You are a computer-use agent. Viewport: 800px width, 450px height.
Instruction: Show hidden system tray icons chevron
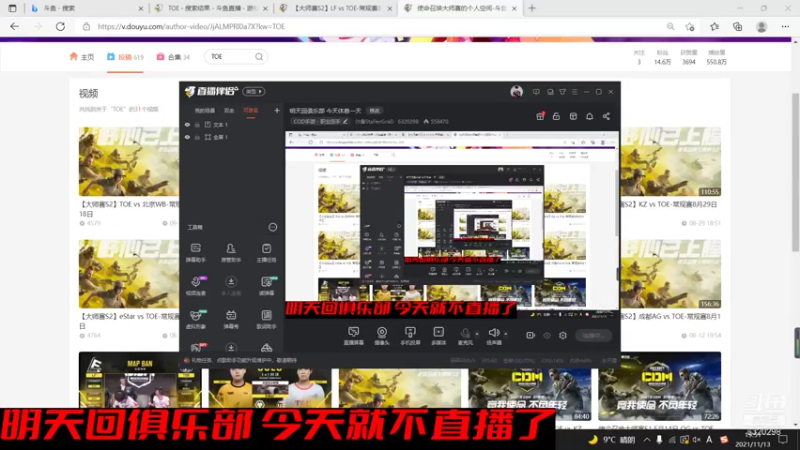[x=646, y=439]
